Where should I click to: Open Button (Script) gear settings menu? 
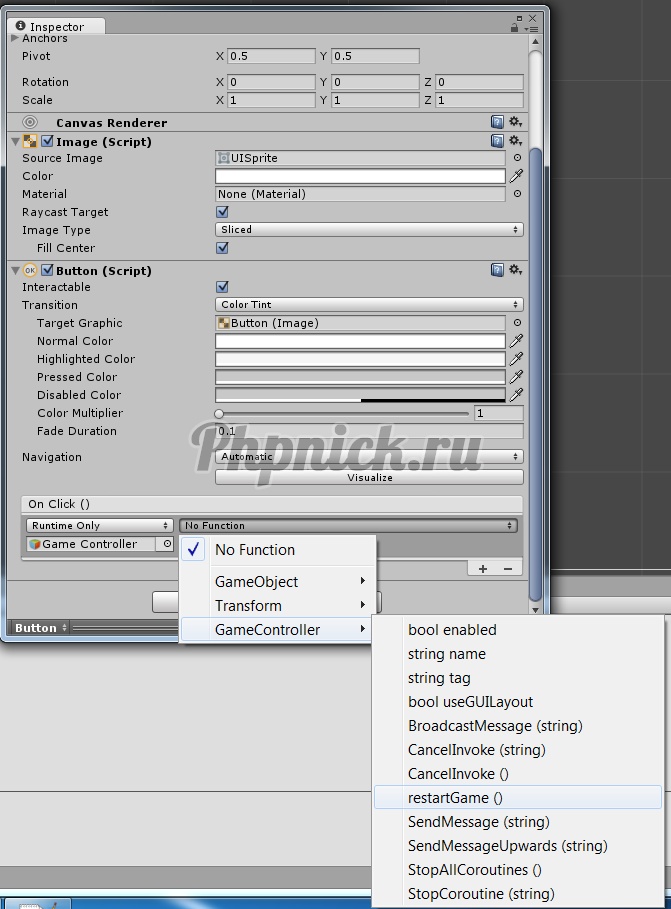point(516,270)
